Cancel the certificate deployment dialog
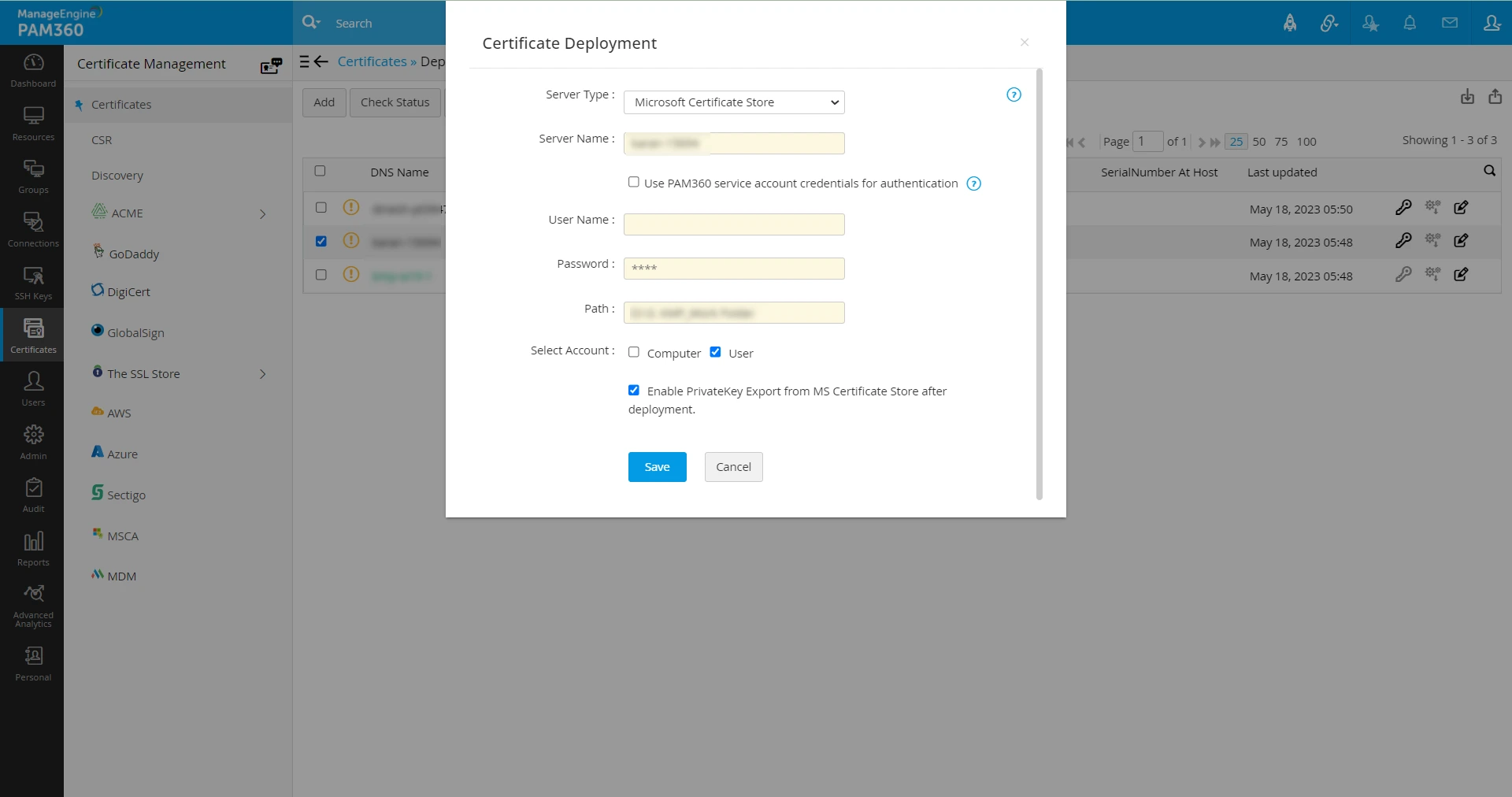 [x=733, y=467]
